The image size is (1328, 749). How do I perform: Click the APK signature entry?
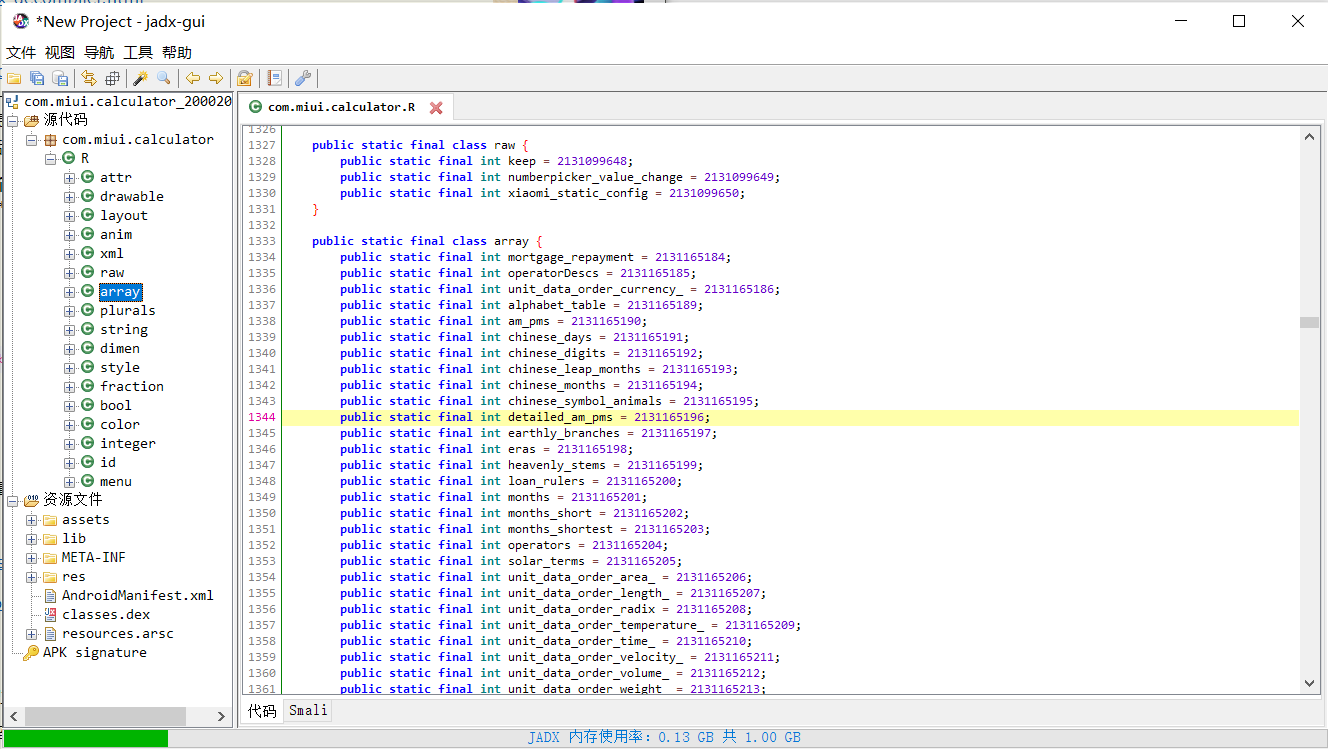94,652
